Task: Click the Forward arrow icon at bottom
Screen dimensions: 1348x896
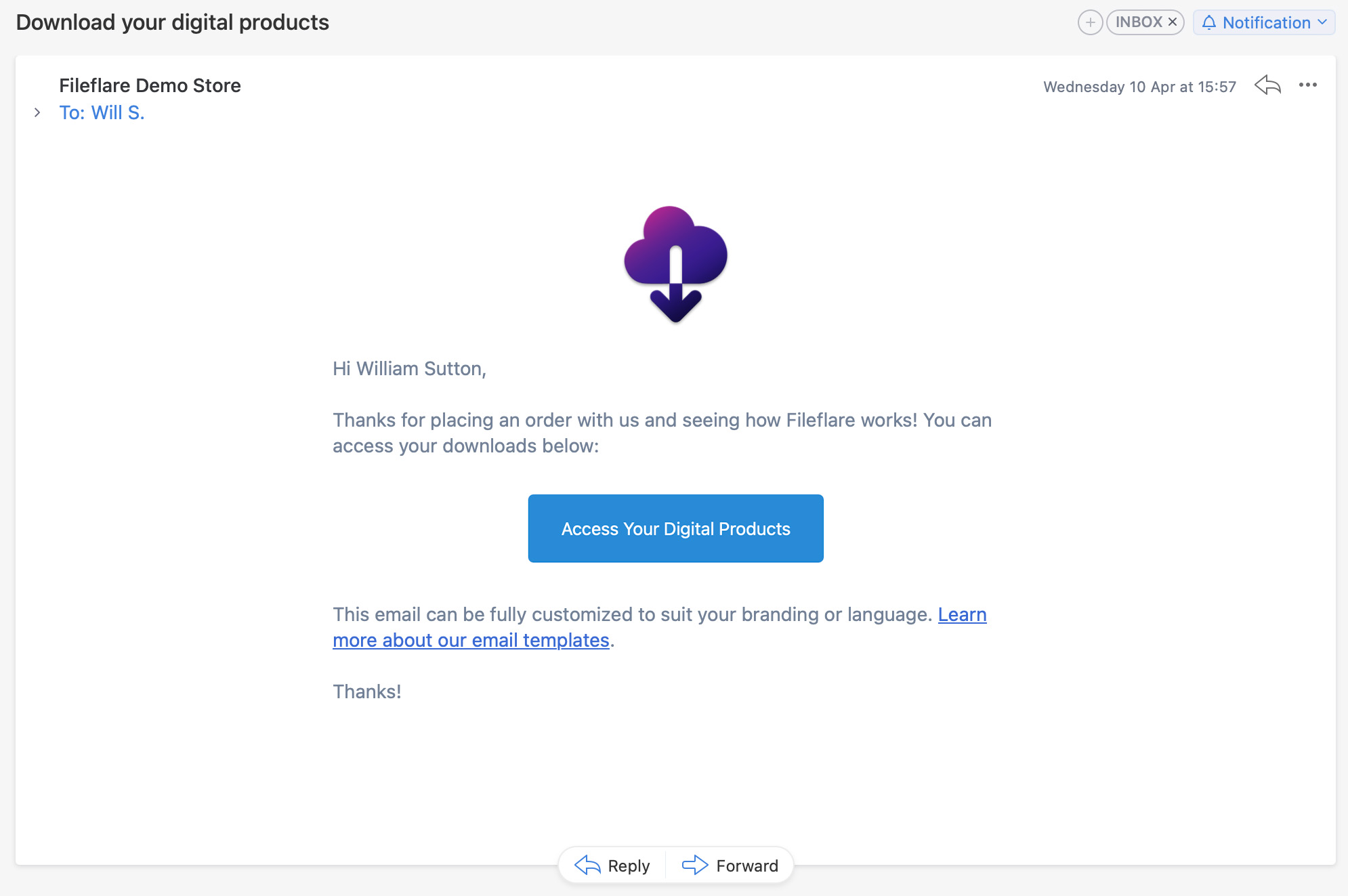Action: [695, 865]
